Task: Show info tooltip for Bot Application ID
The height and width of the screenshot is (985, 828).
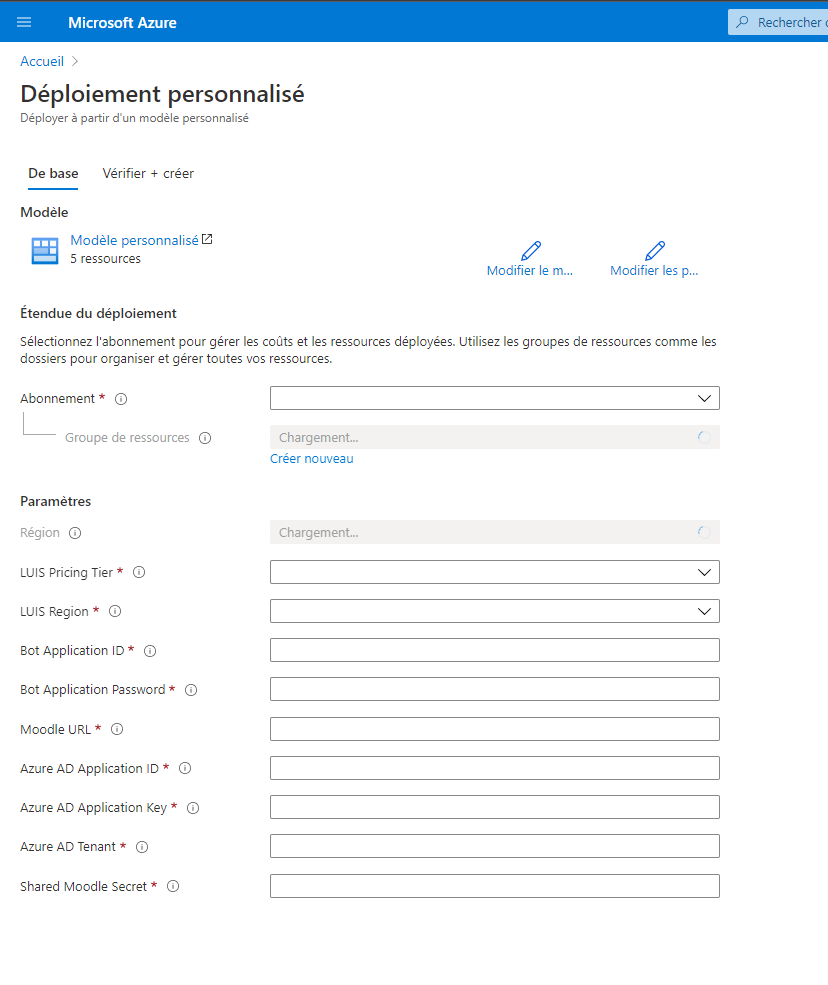Action: tap(150, 651)
